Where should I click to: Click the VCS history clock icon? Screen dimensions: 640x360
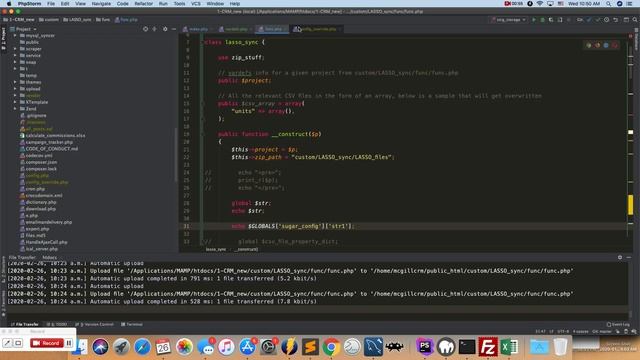tap(607, 20)
